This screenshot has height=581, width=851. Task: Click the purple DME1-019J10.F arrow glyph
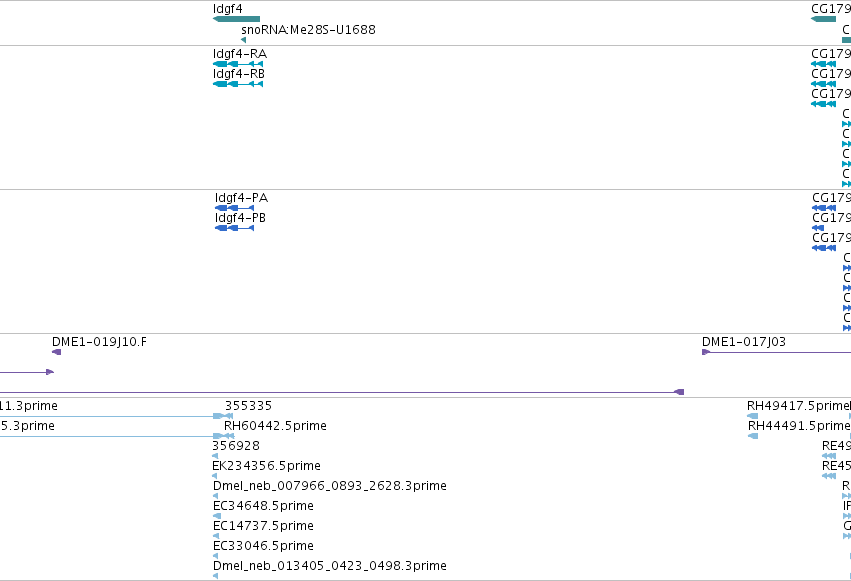[x=56, y=352]
